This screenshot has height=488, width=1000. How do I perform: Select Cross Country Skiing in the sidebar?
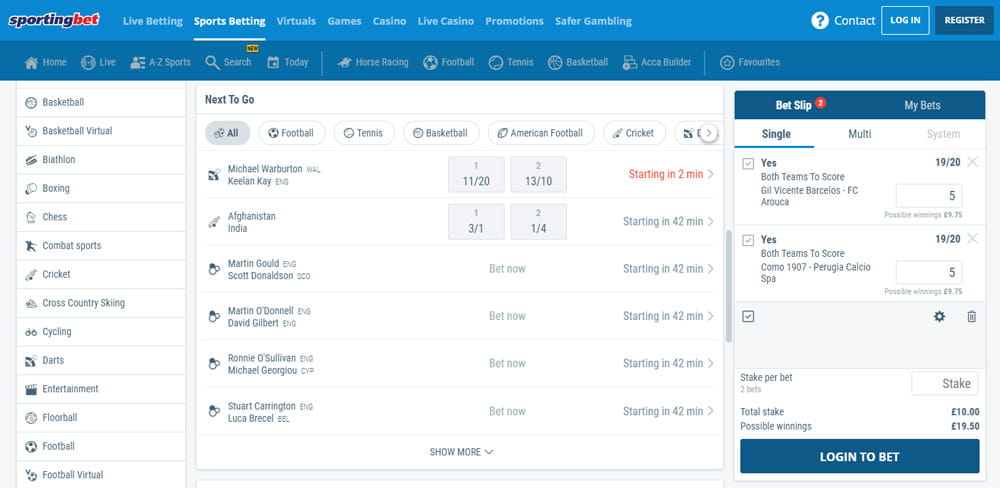pos(101,303)
